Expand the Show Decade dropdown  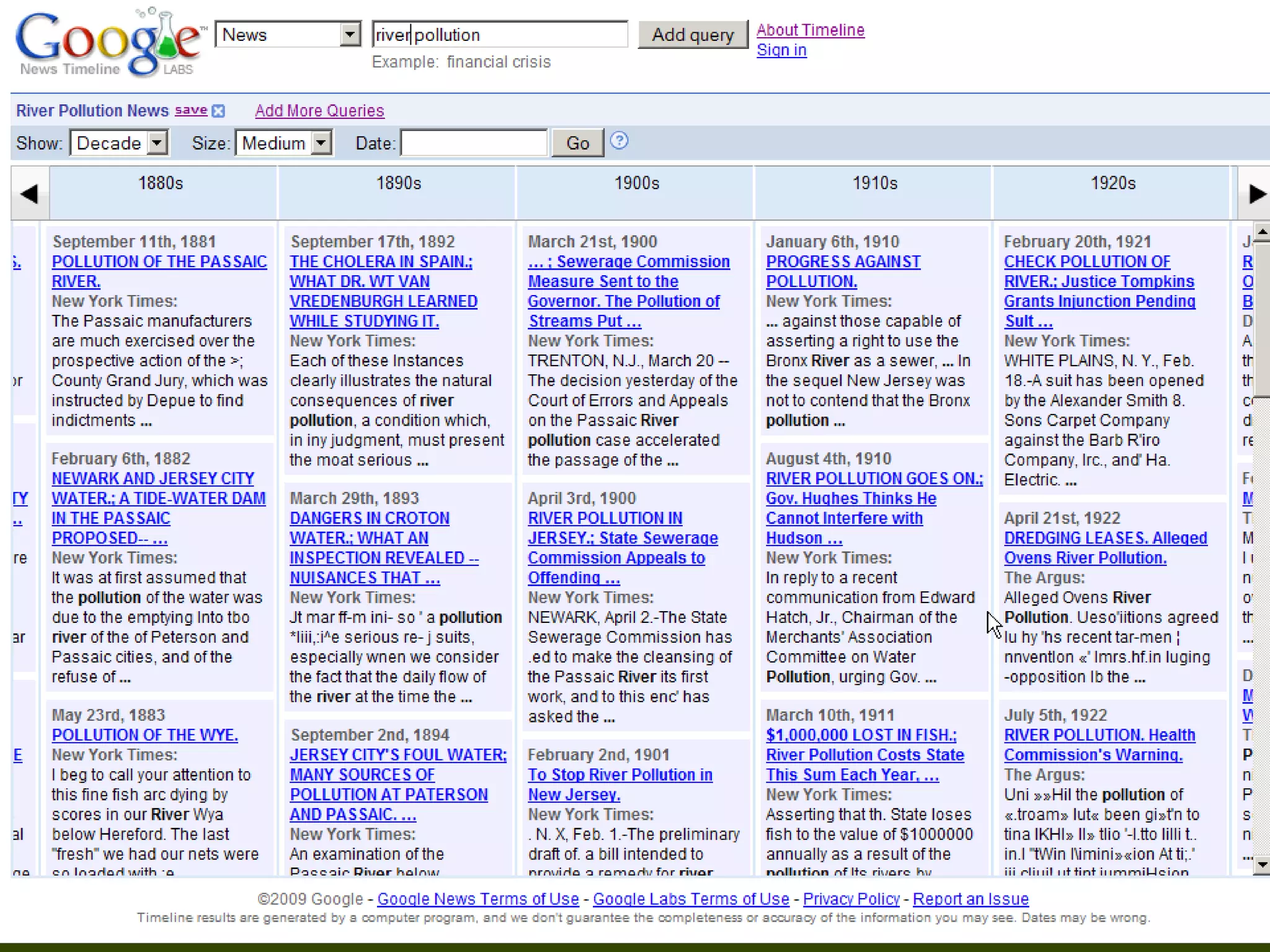pos(158,143)
